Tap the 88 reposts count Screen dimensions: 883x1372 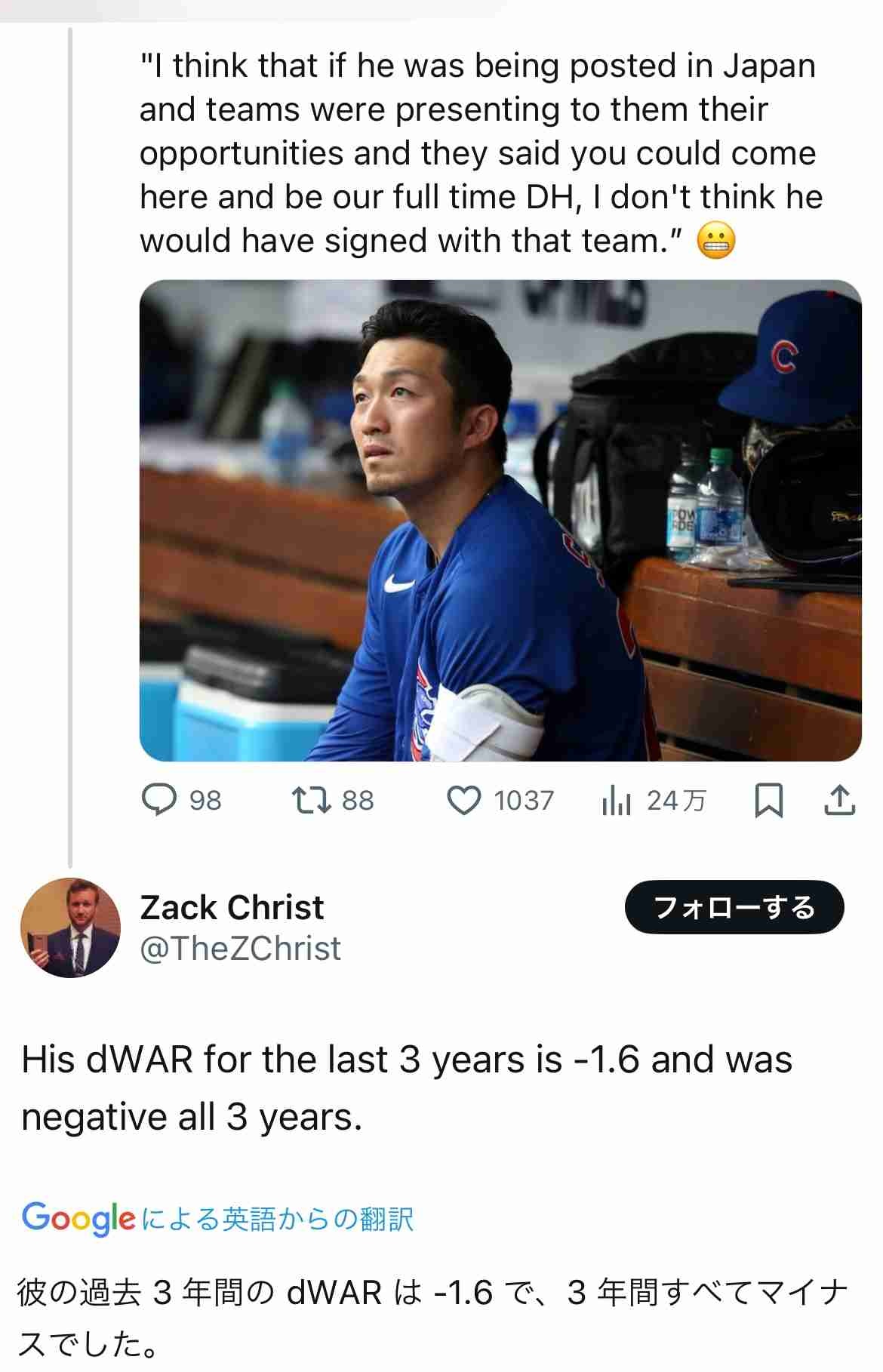pyautogui.click(x=358, y=800)
